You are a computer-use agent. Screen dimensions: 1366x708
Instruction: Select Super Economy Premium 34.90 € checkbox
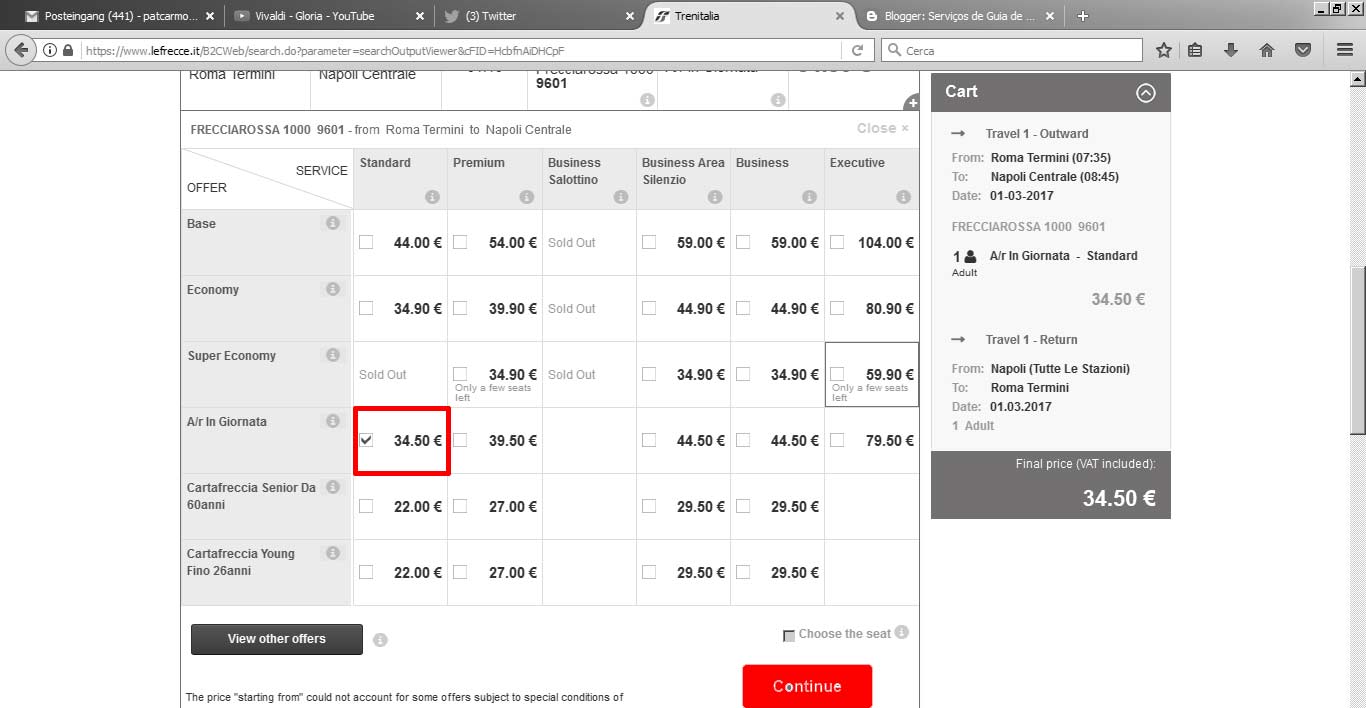pyautogui.click(x=460, y=374)
